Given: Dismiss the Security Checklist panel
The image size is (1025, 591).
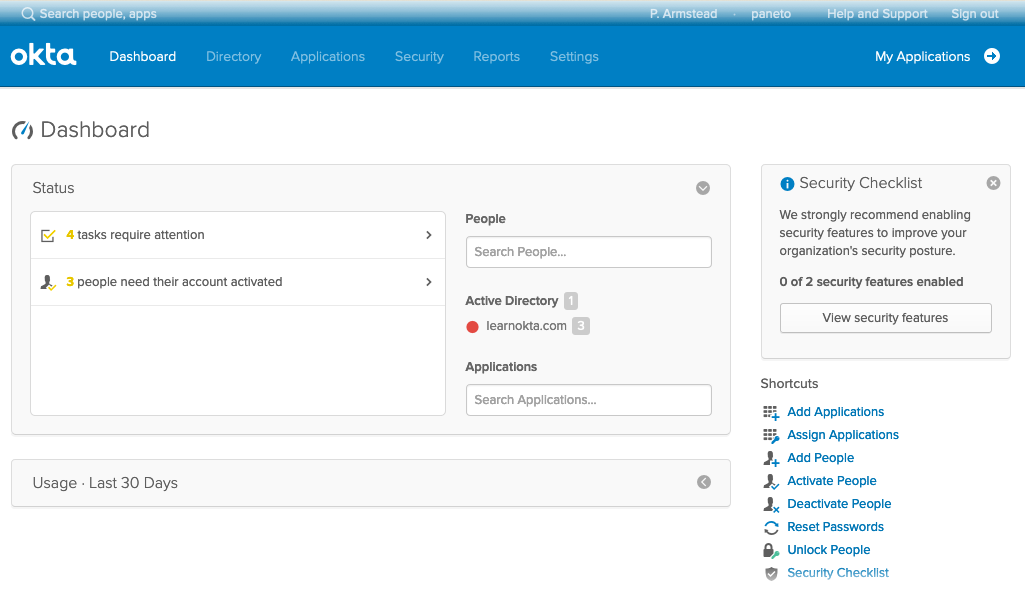Looking at the screenshot, I should [x=993, y=183].
